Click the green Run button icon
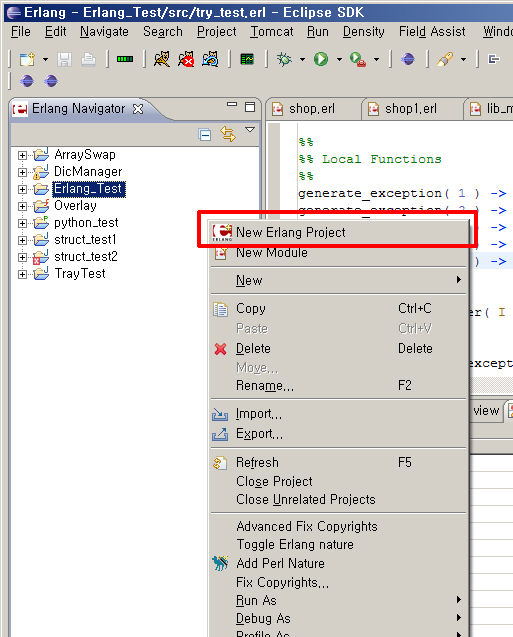 321,59
